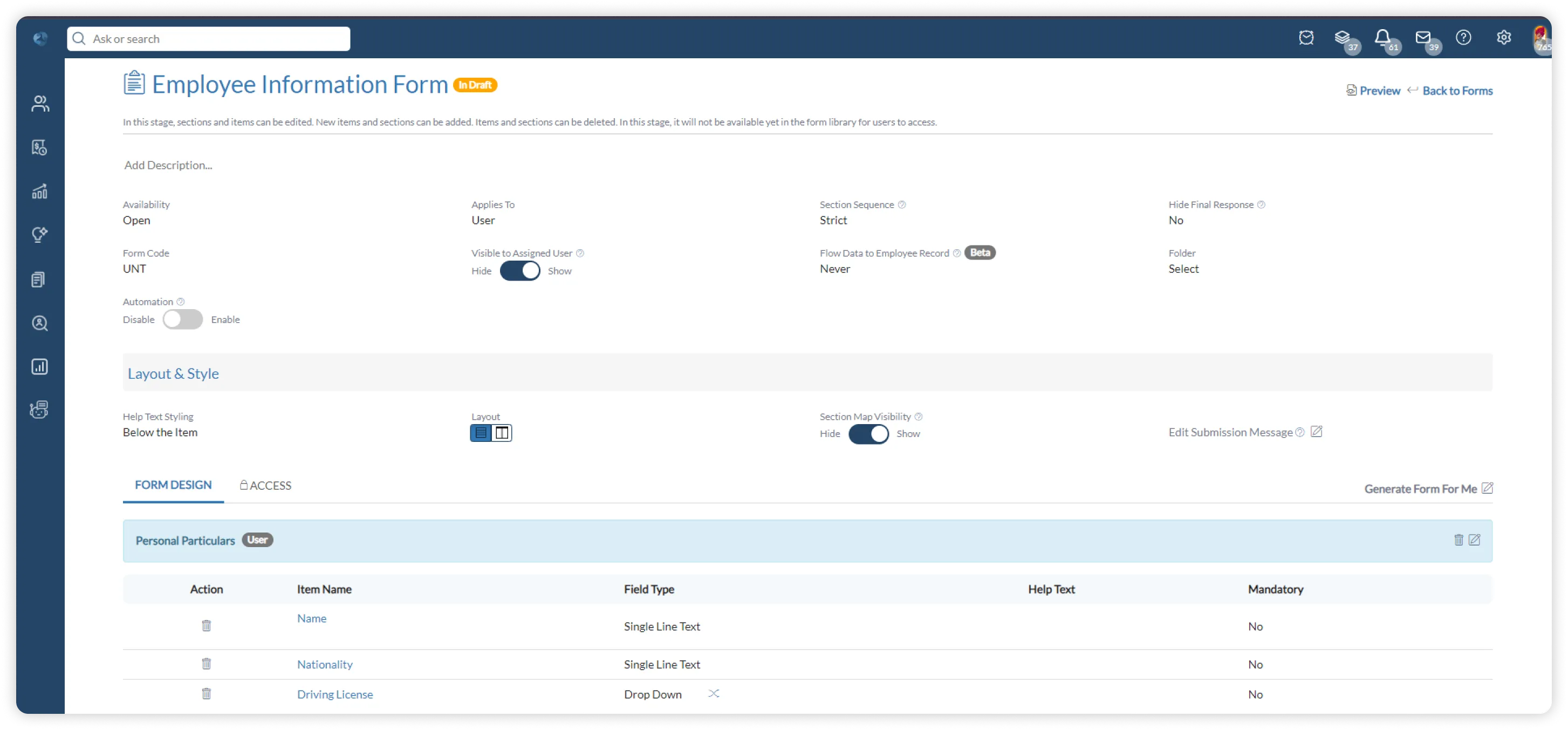Open the Folder Select dropdown
This screenshot has width=1568, height=730.
[x=1183, y=269]
